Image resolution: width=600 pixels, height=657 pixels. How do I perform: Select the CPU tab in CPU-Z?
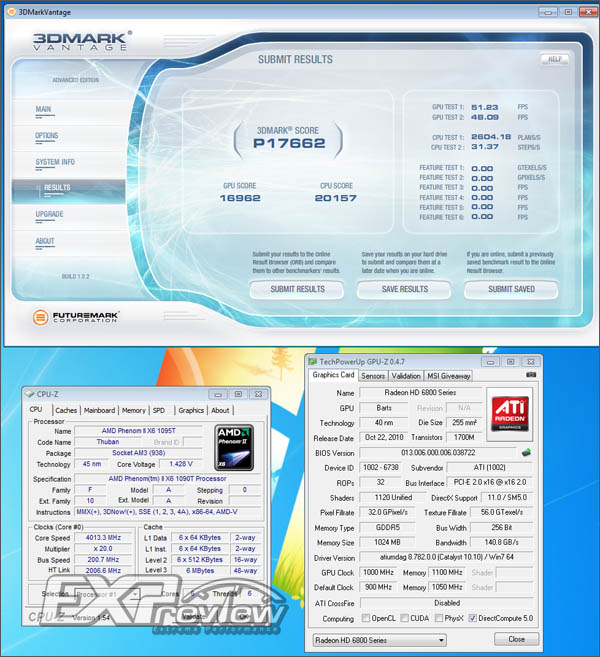pos(36,409)
